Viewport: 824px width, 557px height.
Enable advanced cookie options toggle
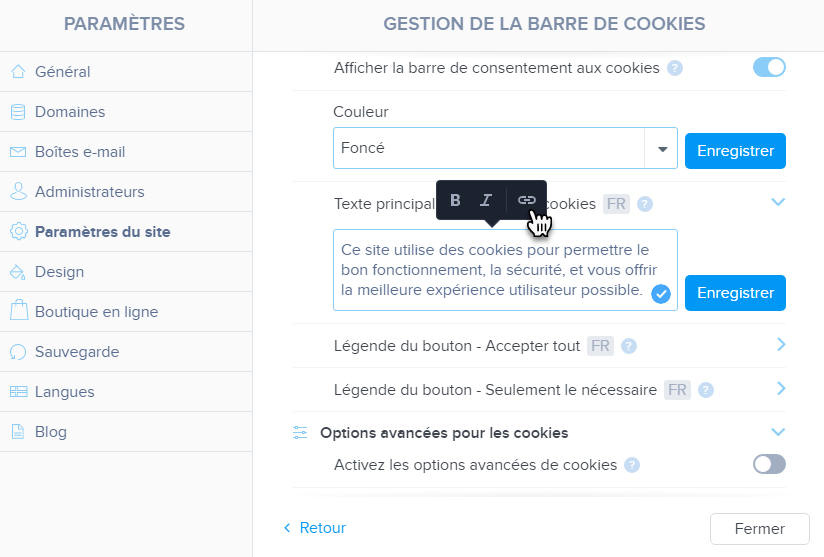(x=769, y=464)
